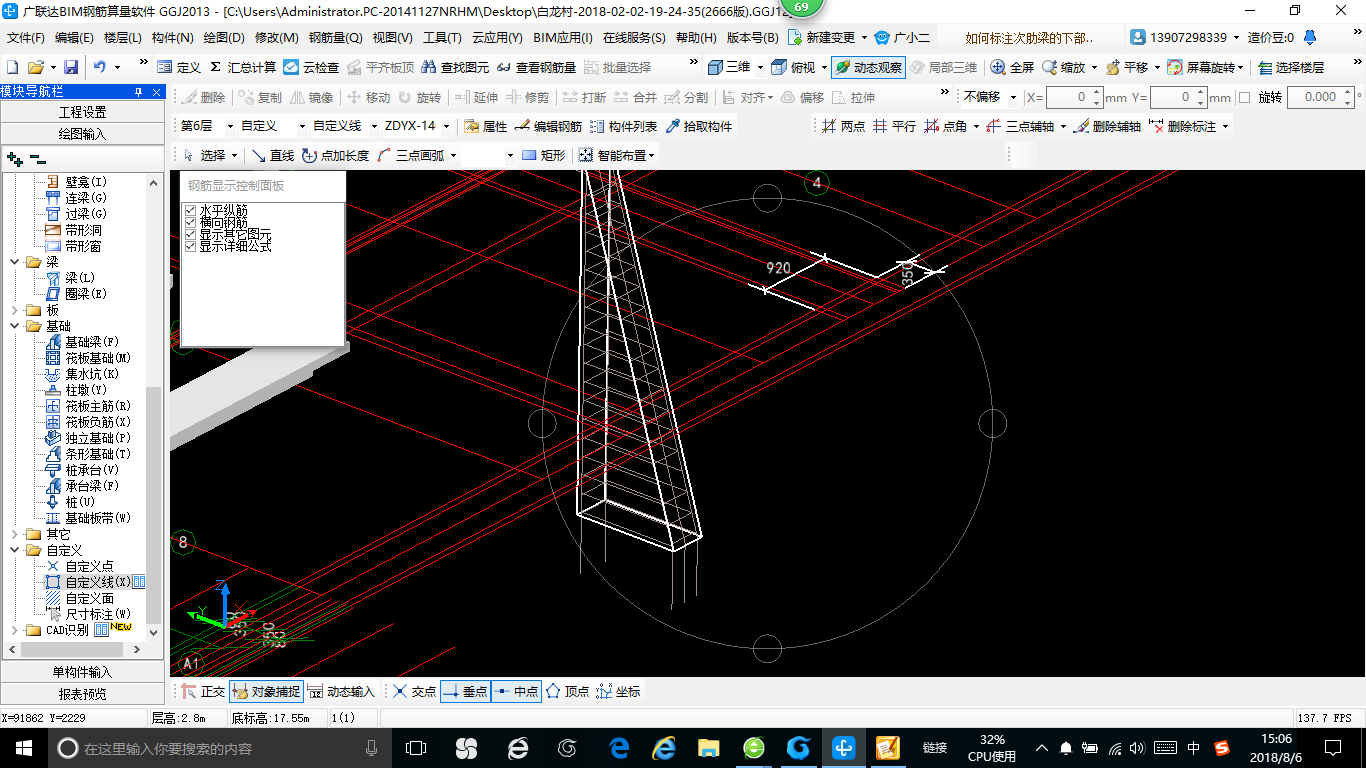This screenshot has width=1366, height=768.
Task: Click the 报表预览 panel button
Action: (x=82, y=693)
